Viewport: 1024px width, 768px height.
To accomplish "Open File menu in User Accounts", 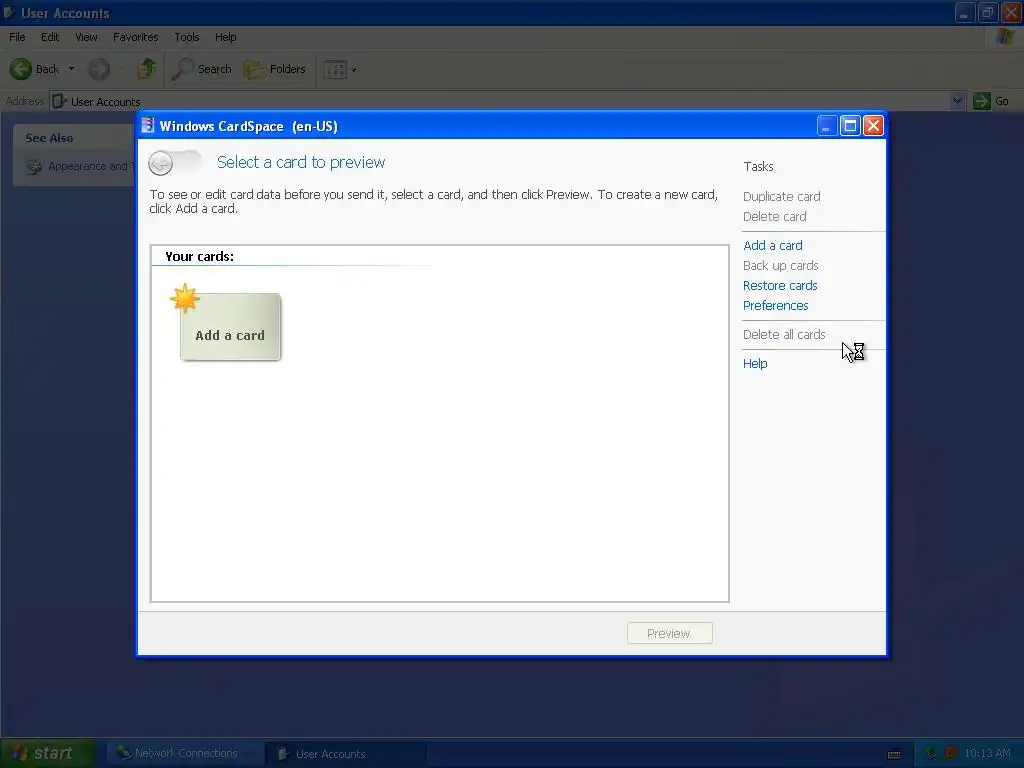I will coord(17,37).
